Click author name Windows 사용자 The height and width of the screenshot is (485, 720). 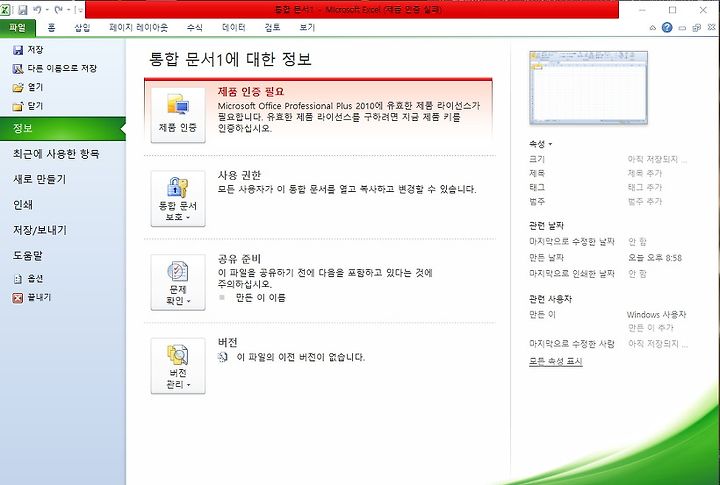656,315
